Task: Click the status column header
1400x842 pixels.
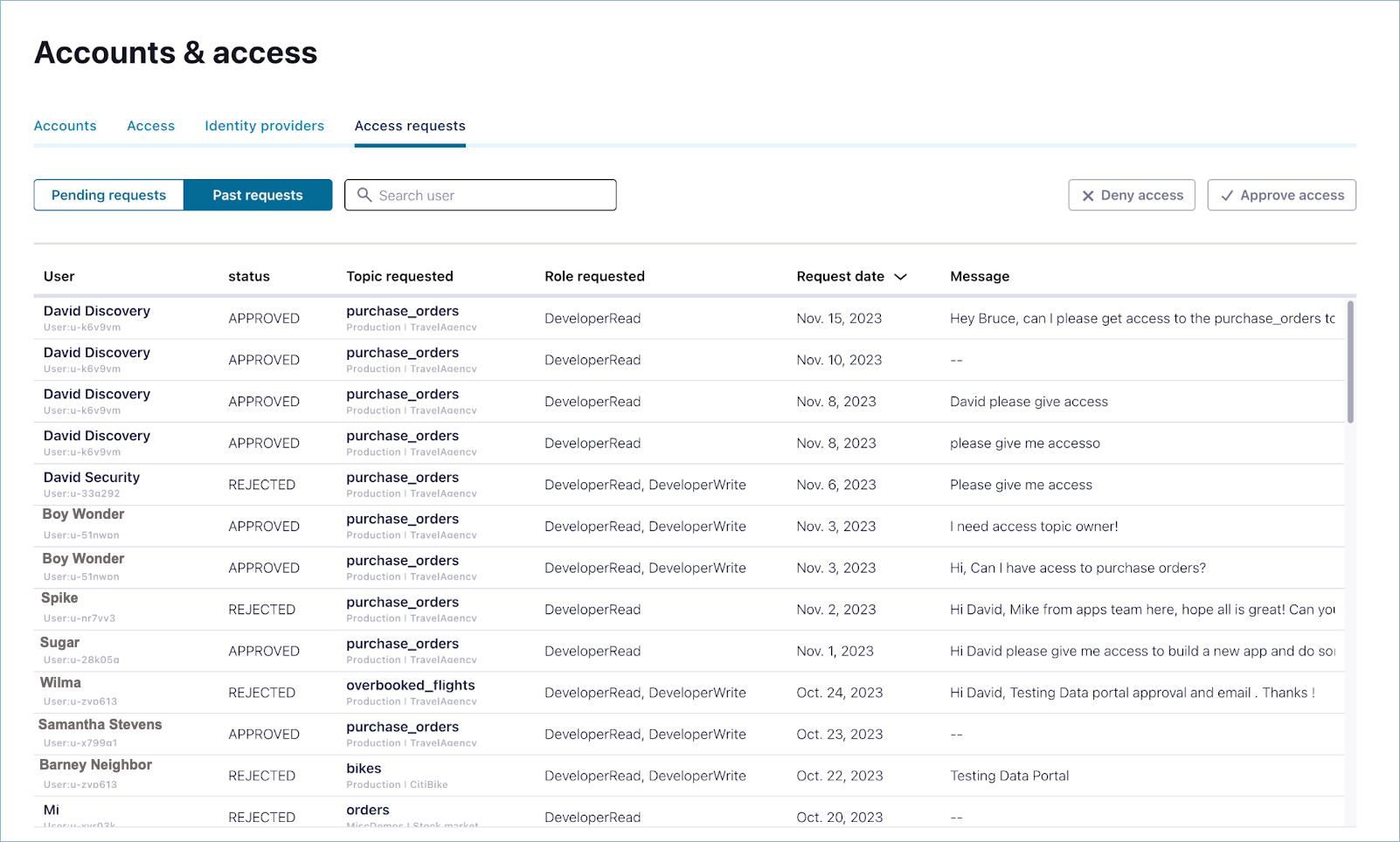Action: click(x=248, y=276)
